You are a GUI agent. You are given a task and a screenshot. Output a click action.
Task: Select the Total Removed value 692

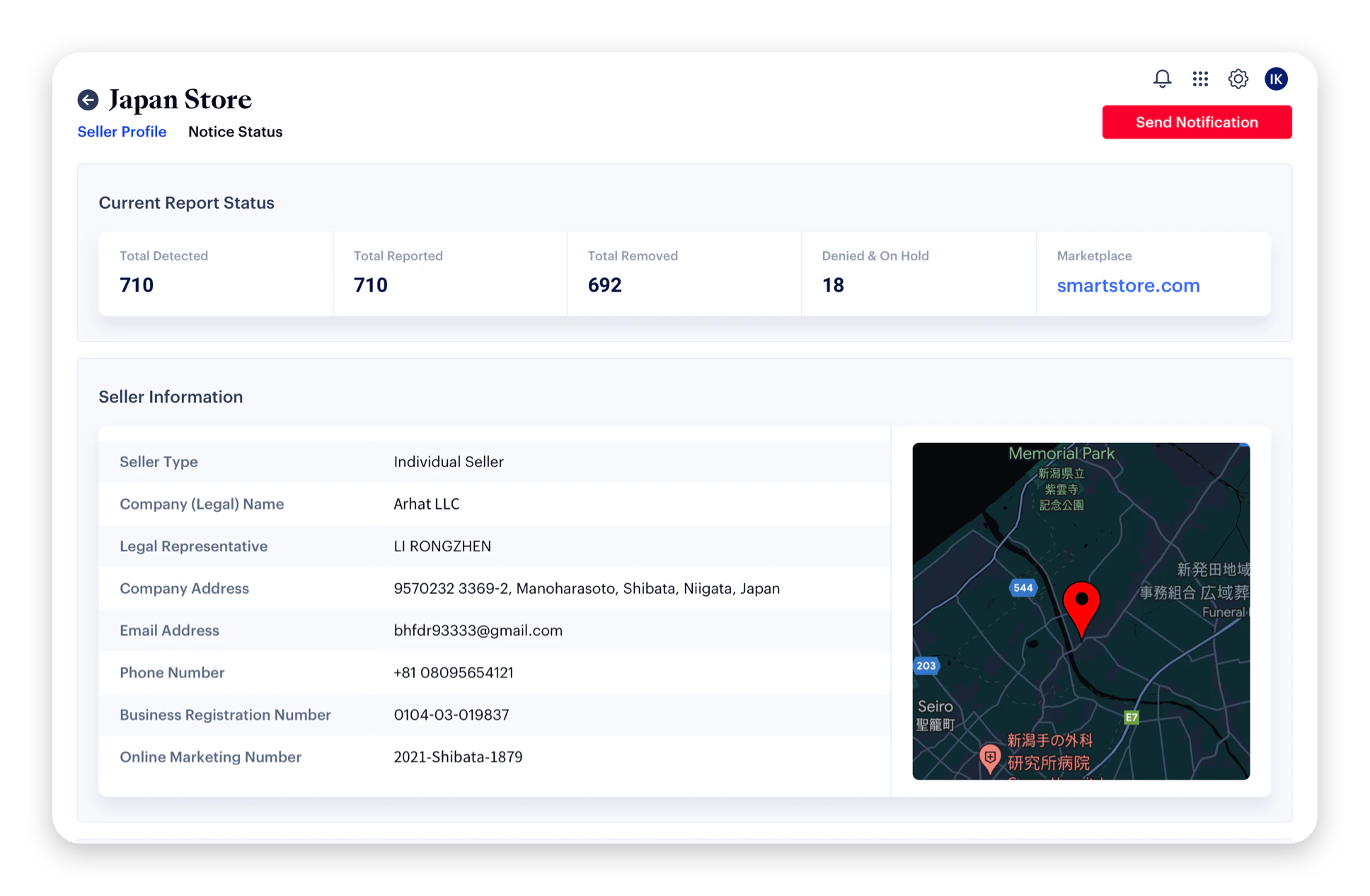(604, 285)
